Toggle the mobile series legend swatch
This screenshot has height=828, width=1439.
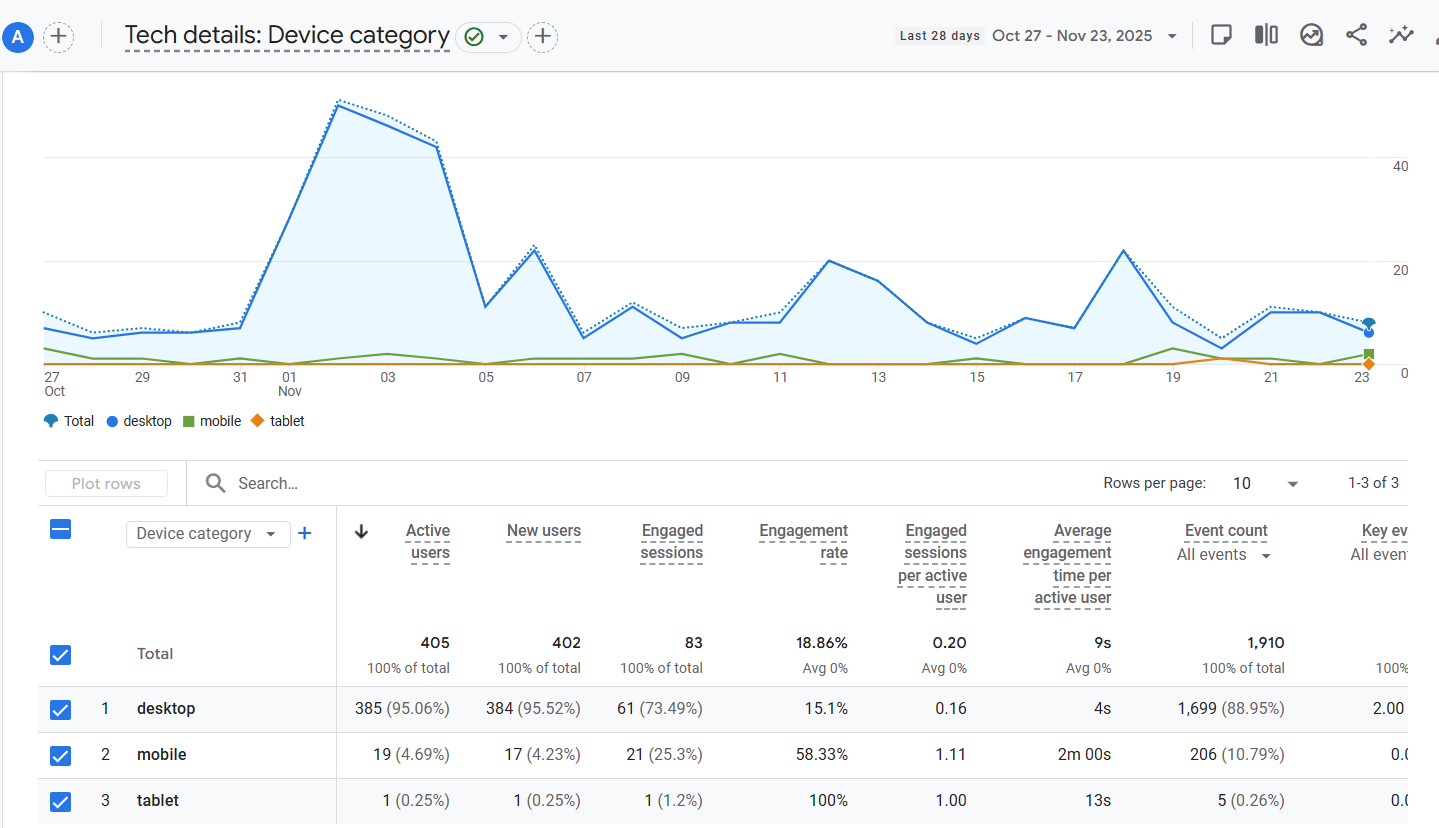pyautogui.click(x=187, y=421)
